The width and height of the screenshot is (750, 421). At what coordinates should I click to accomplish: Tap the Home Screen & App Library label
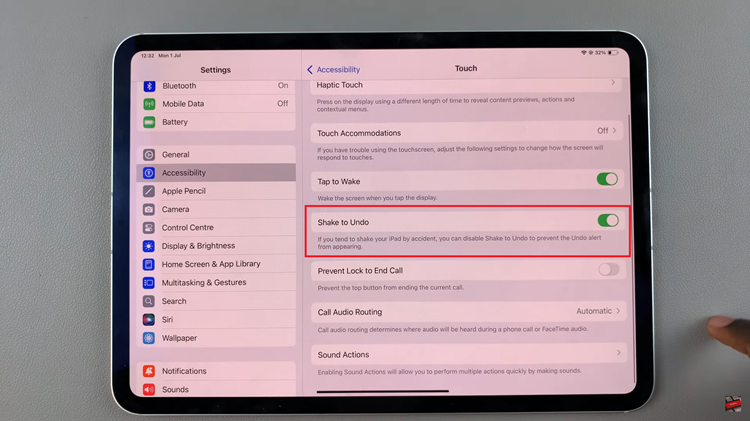click(x=211, y=264)
